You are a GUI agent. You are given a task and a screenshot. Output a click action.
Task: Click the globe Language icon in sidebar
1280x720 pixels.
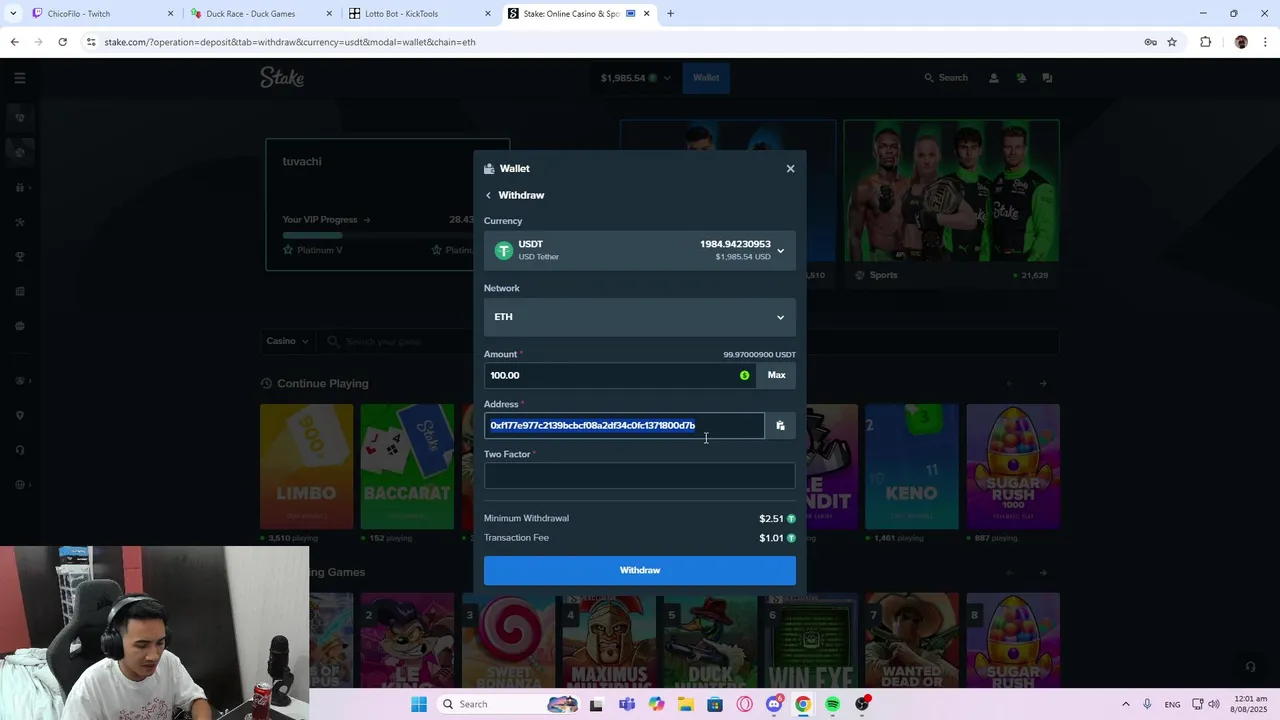click(20, 485)
